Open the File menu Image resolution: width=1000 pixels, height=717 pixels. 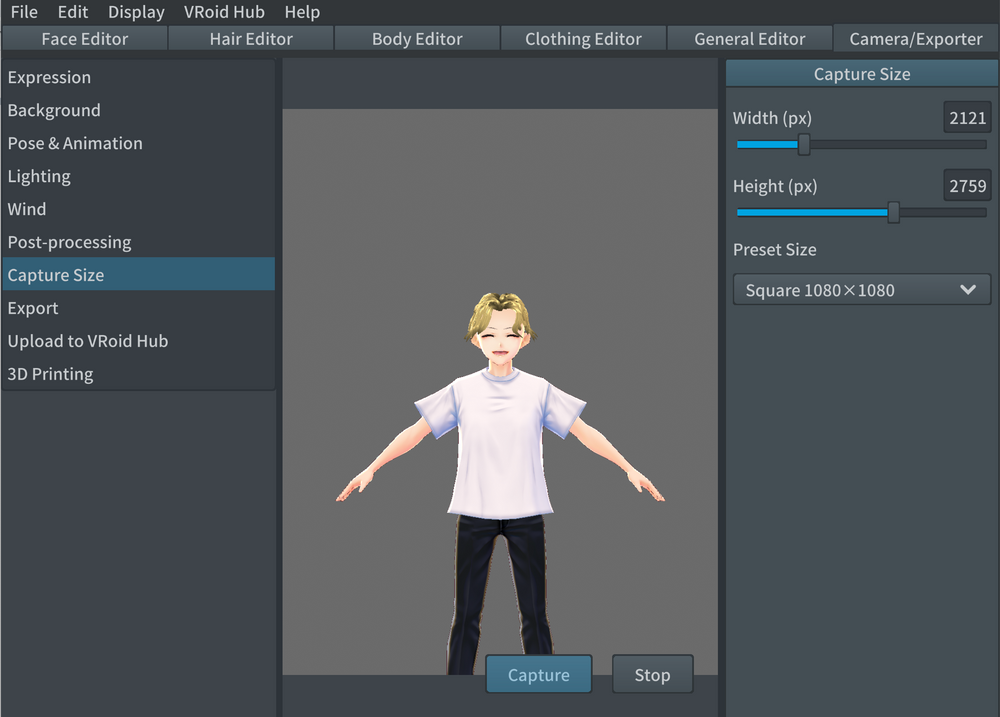(24, 12)
